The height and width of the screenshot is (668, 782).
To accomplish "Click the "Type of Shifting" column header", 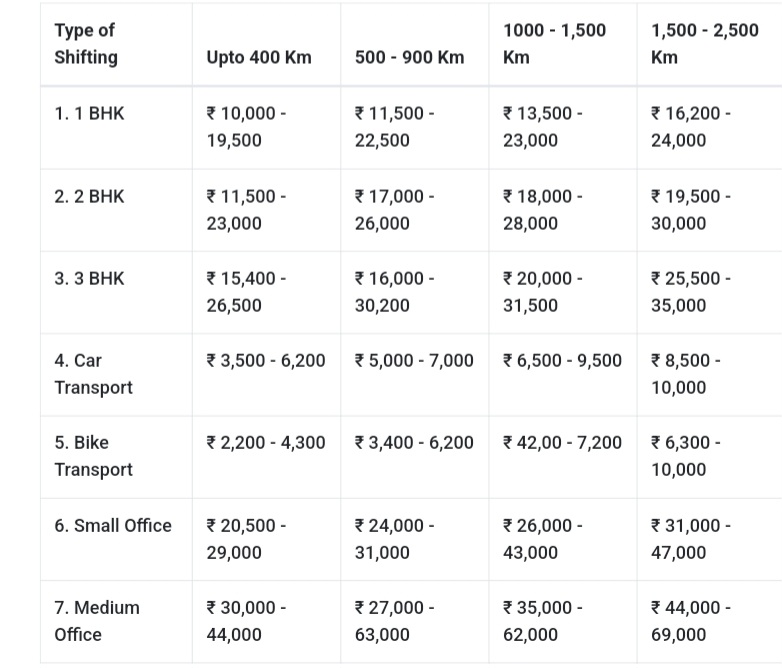I will pyautogui.click(x=86, y=44).
